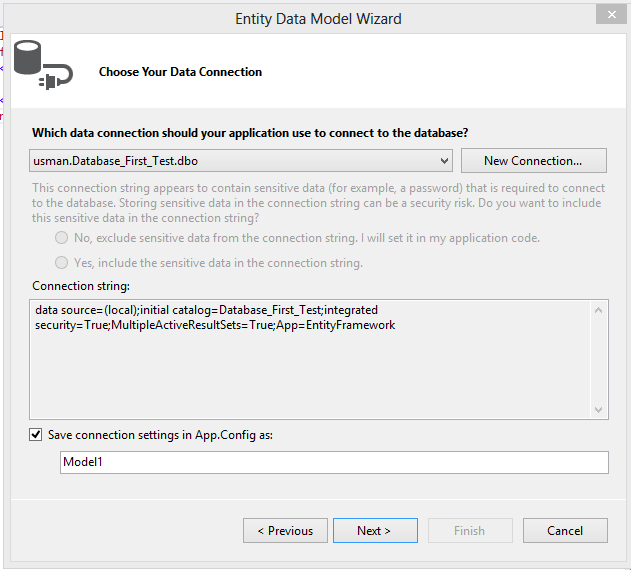Select 'No, exclude sensitive data' radio button
This screenshot has height=570, width=631.
point(61,238)
